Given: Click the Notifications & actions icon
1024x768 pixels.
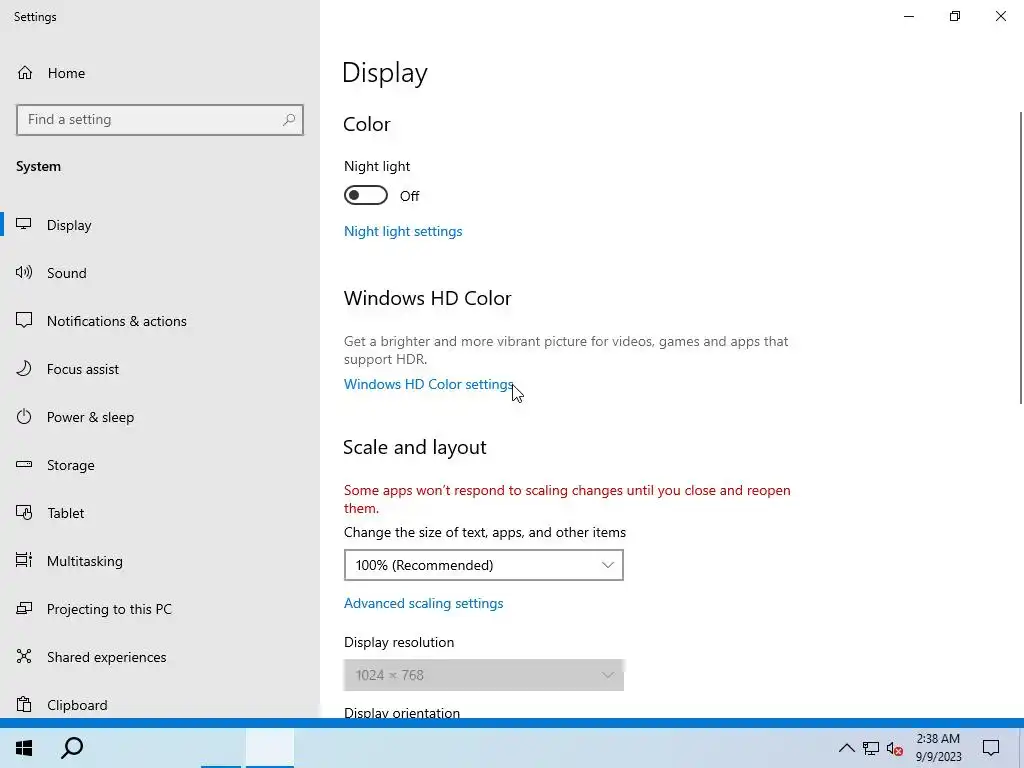Looking at the screenshot, I should point(24,321).
